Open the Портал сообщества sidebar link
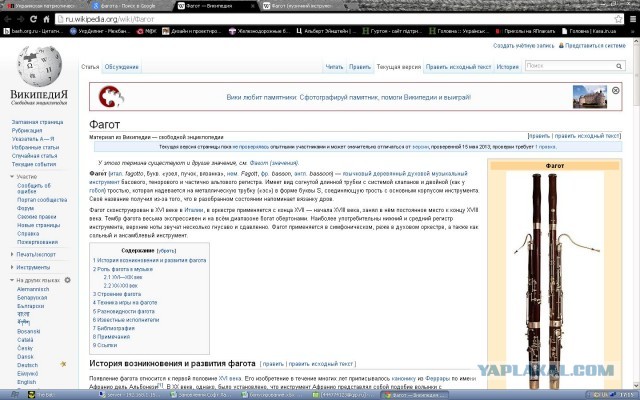The height and width of the screenshot is (400, 640). point(42,200)
